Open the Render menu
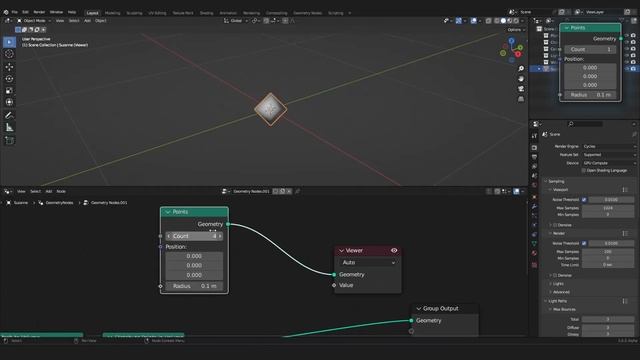640x360 pixels. click(39, 12)
